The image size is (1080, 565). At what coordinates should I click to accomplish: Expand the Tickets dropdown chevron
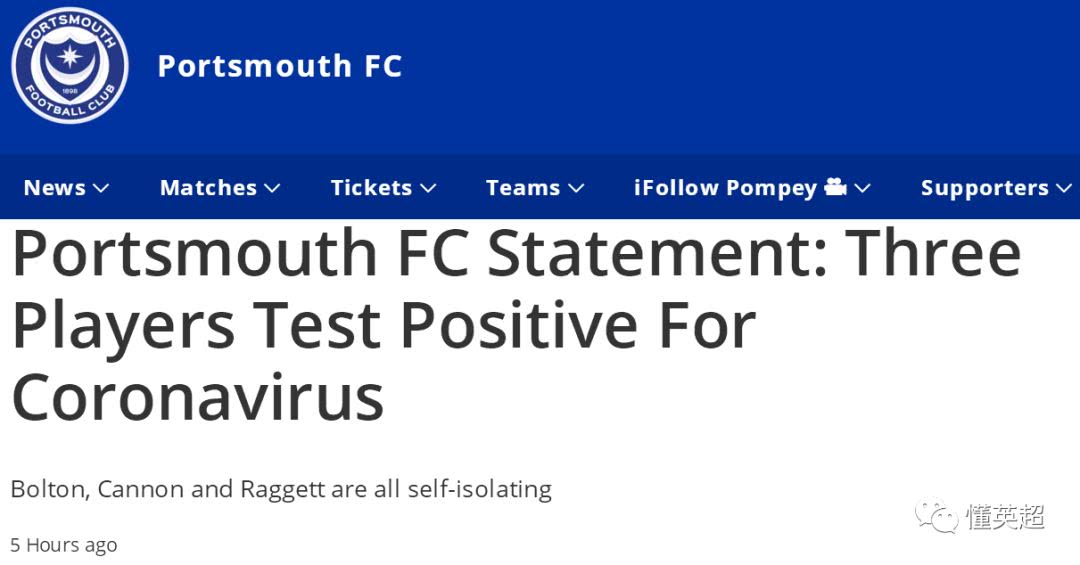(x=428, y=188)
